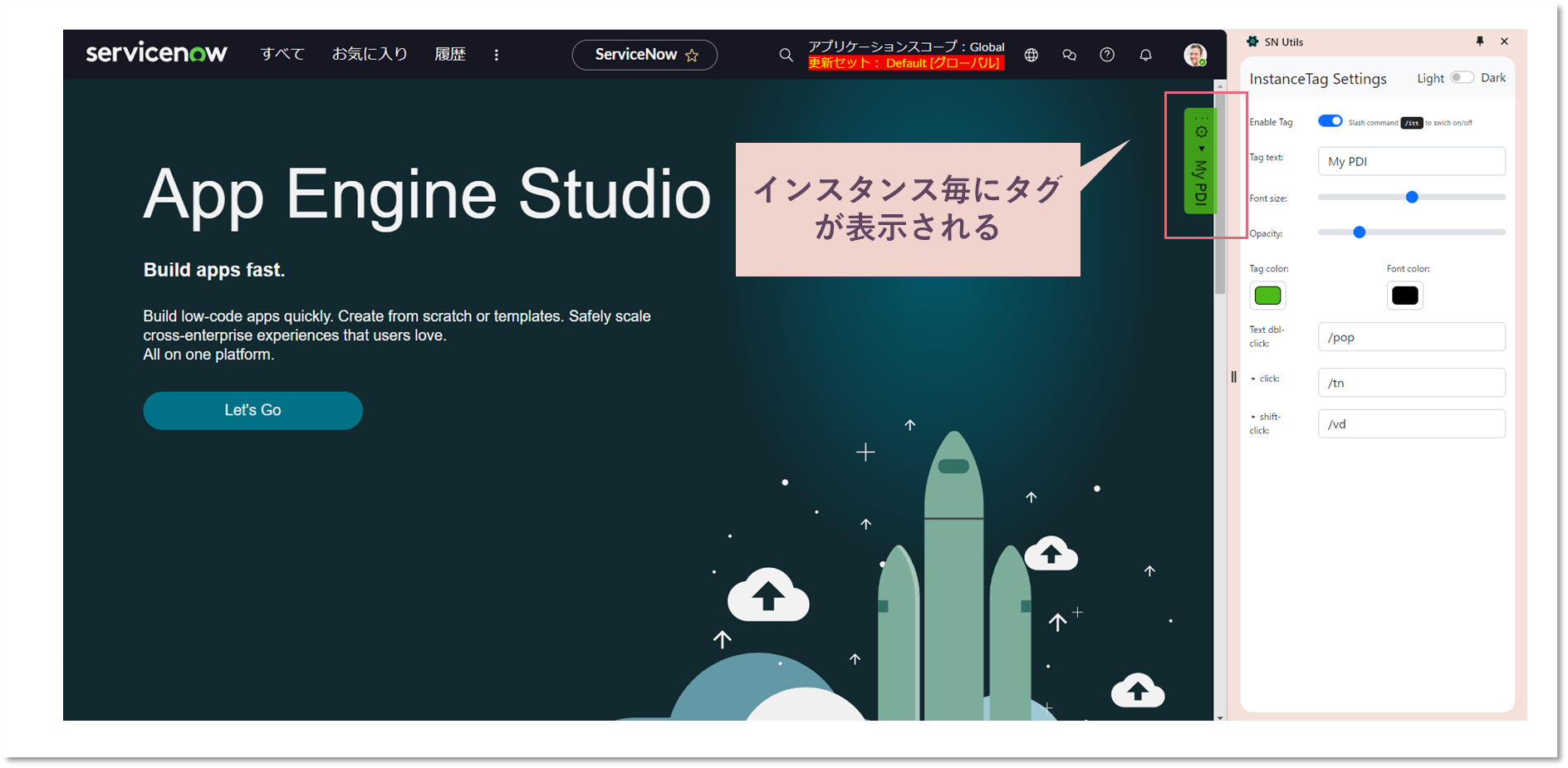Open settings gear on the green My PDI tag

[1201, 132]
